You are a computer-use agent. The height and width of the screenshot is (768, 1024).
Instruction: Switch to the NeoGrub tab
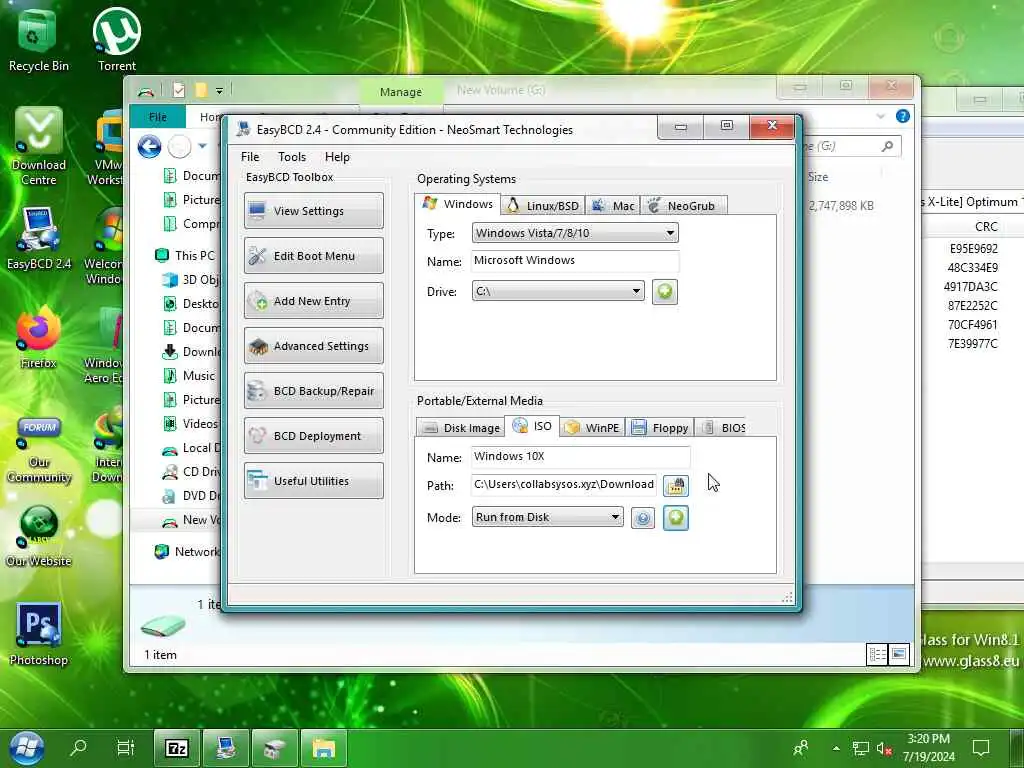click(x=682, y=206)
